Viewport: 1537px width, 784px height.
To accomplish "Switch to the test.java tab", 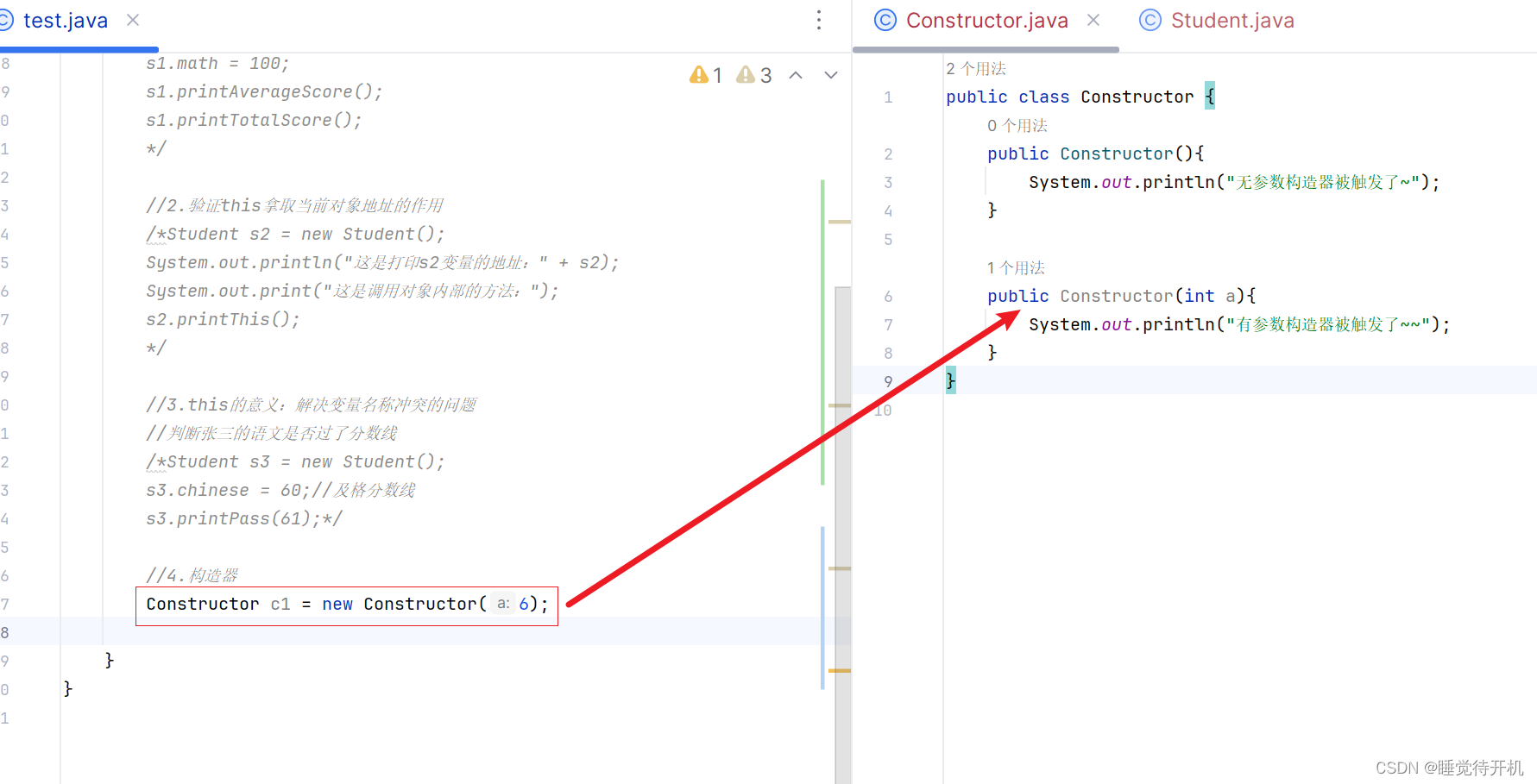I will 66,21.
